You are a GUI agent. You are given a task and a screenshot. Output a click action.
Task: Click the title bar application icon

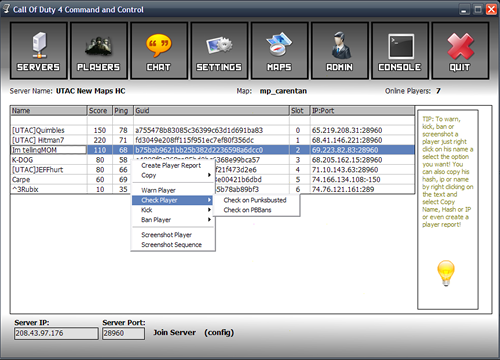tap(6, 9)
